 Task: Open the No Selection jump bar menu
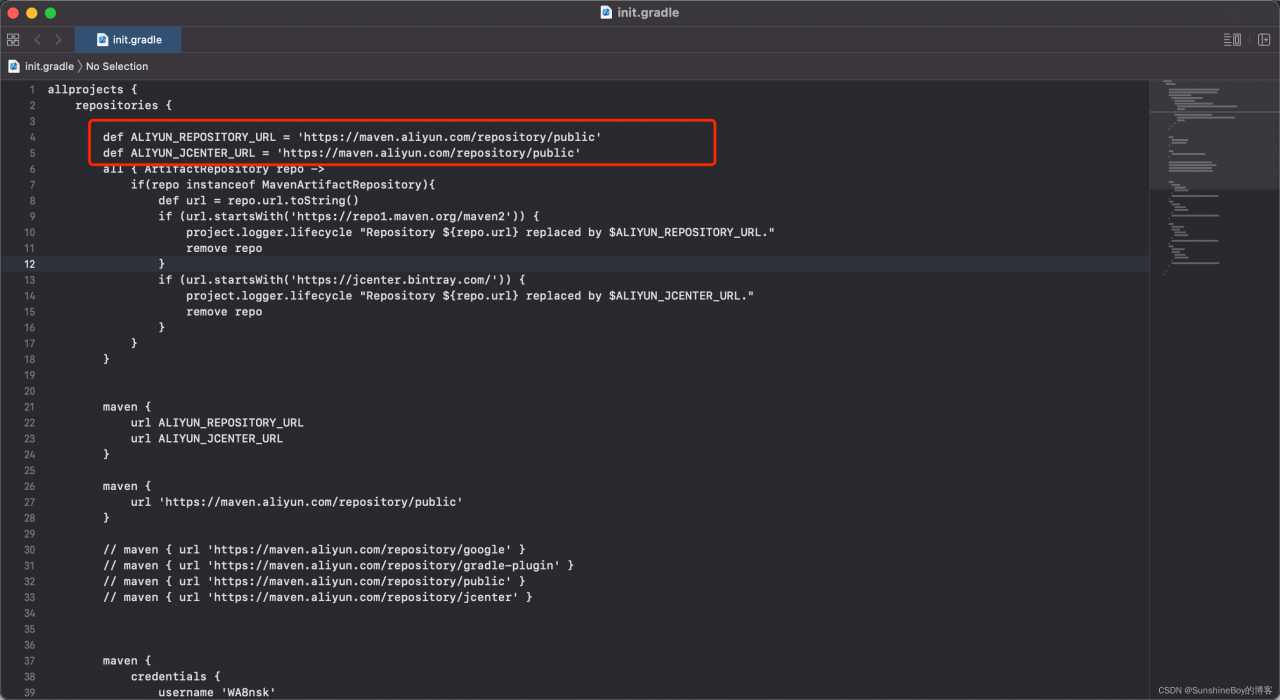(x=117, y=66)
